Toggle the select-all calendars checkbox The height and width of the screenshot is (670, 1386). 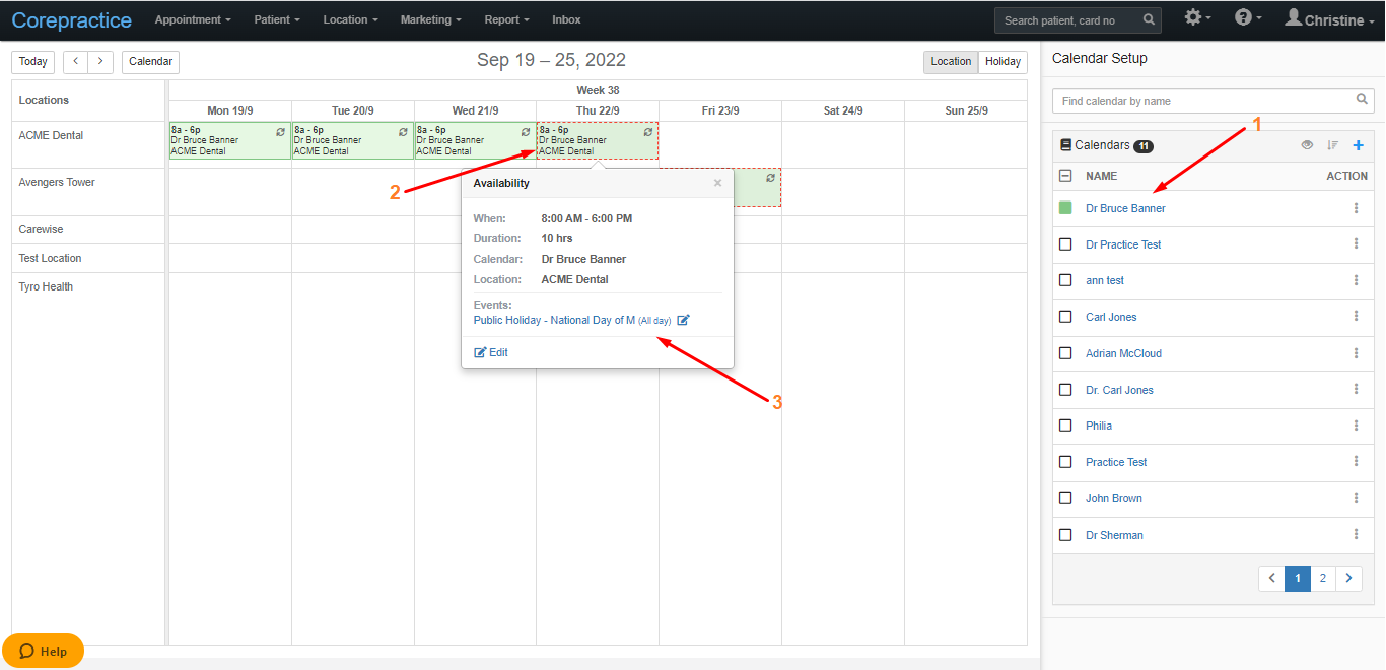point(1065,176)
